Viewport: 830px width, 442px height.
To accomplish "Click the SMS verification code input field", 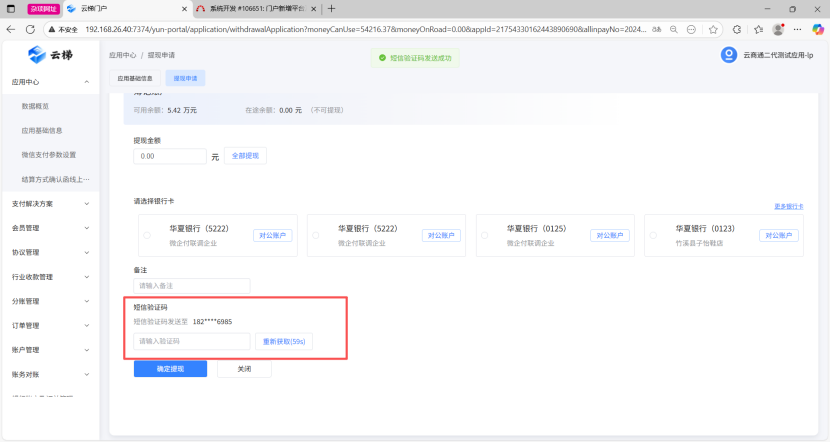I will point(191,341).
